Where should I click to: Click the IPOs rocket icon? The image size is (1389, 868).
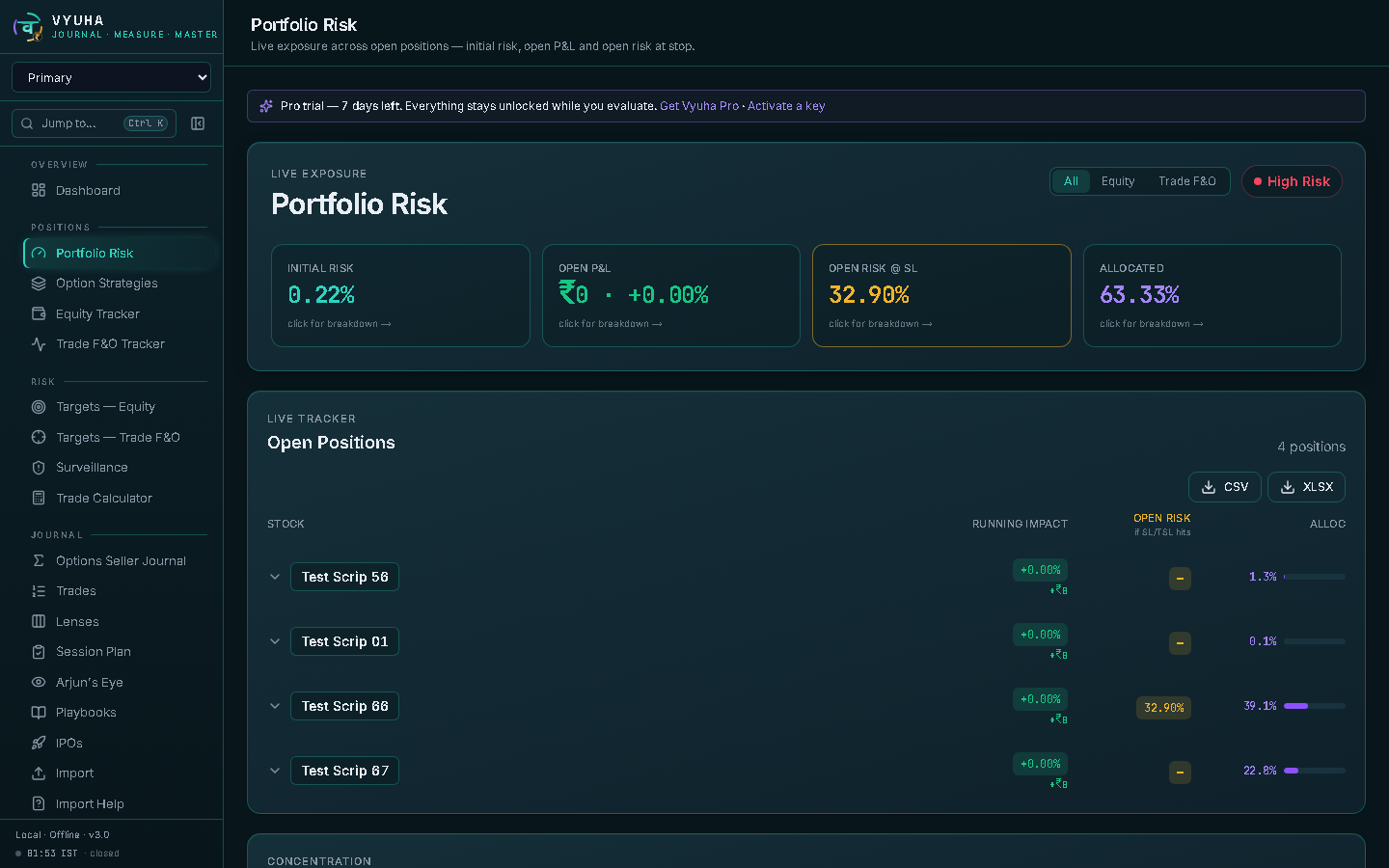pyautogui.click(x=39, y=743)
